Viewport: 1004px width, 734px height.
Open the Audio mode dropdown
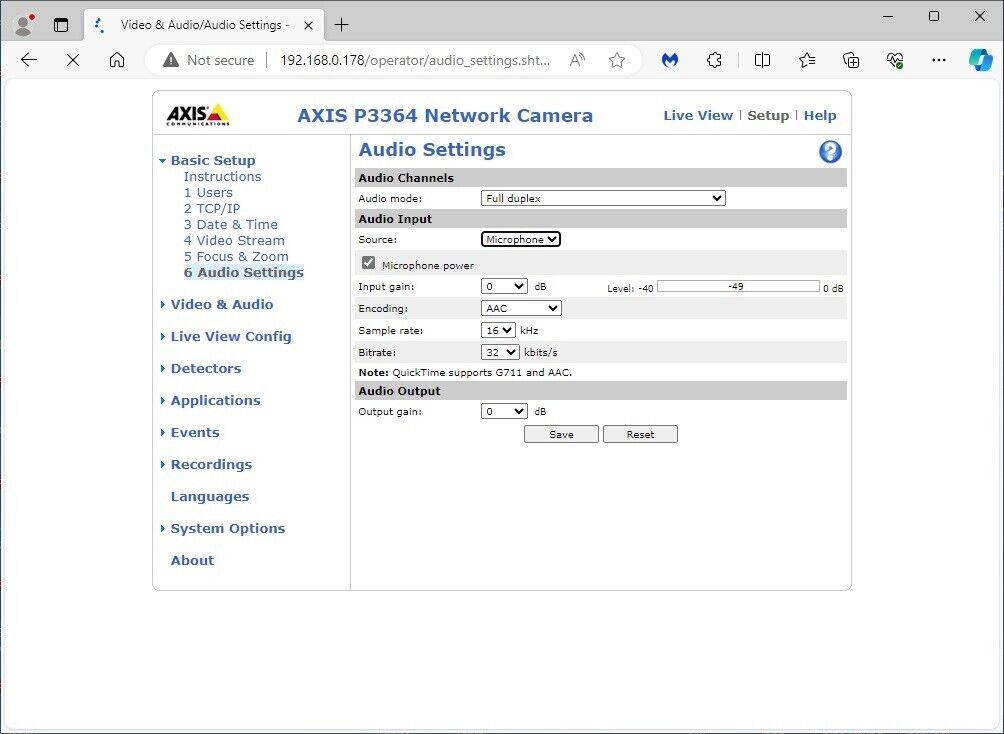pos(603,199)
